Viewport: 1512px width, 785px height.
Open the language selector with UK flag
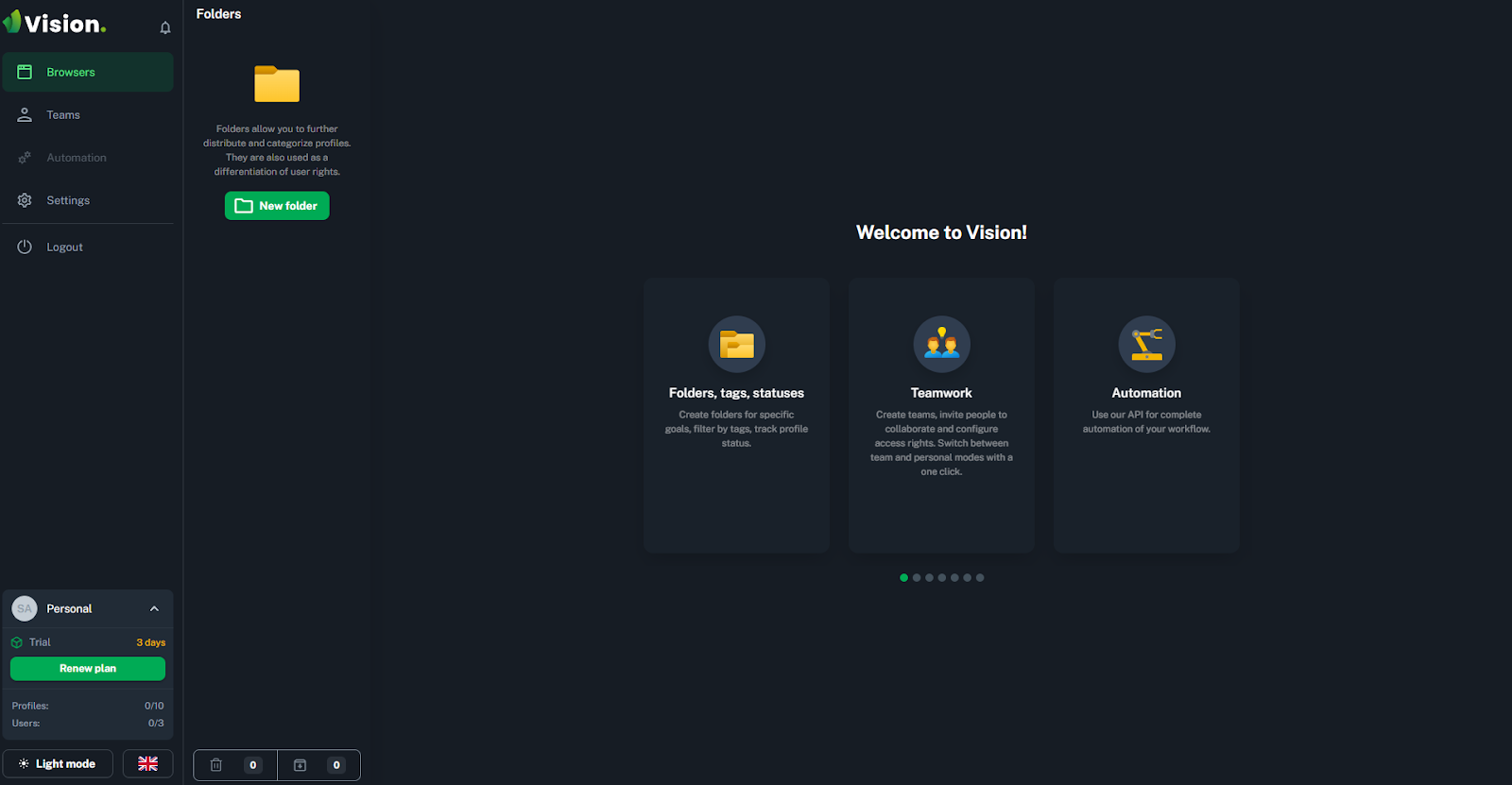pyautogui.click(x=148, y=763)
